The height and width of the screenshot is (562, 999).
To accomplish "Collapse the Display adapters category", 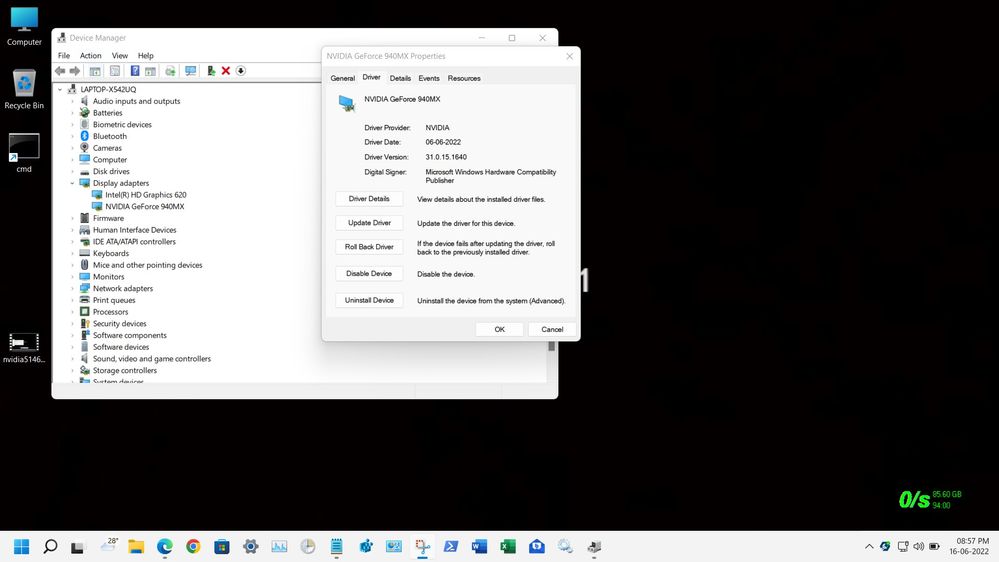I will pyautogui.click(x=72, y=184).
